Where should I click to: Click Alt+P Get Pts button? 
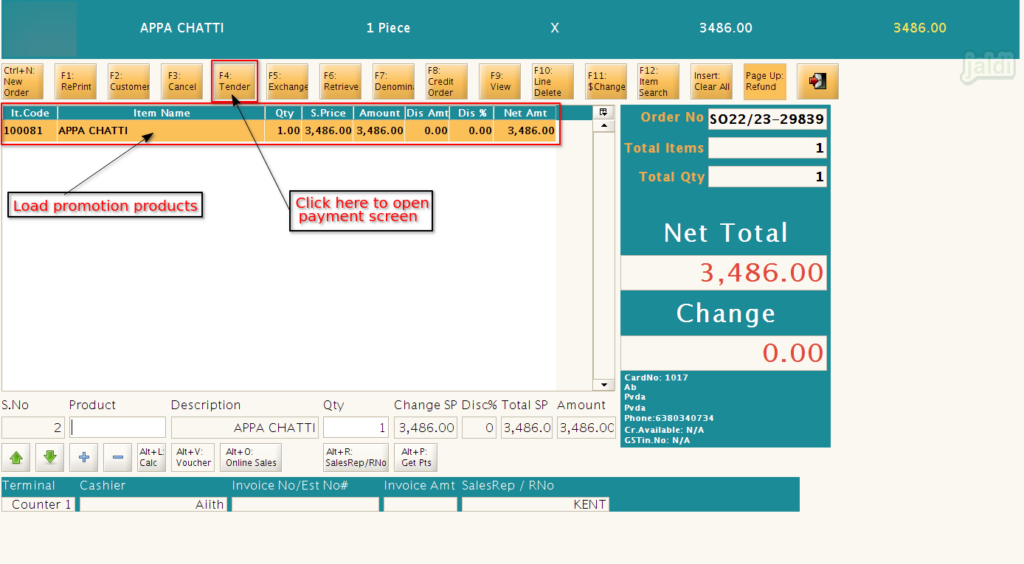416,457
